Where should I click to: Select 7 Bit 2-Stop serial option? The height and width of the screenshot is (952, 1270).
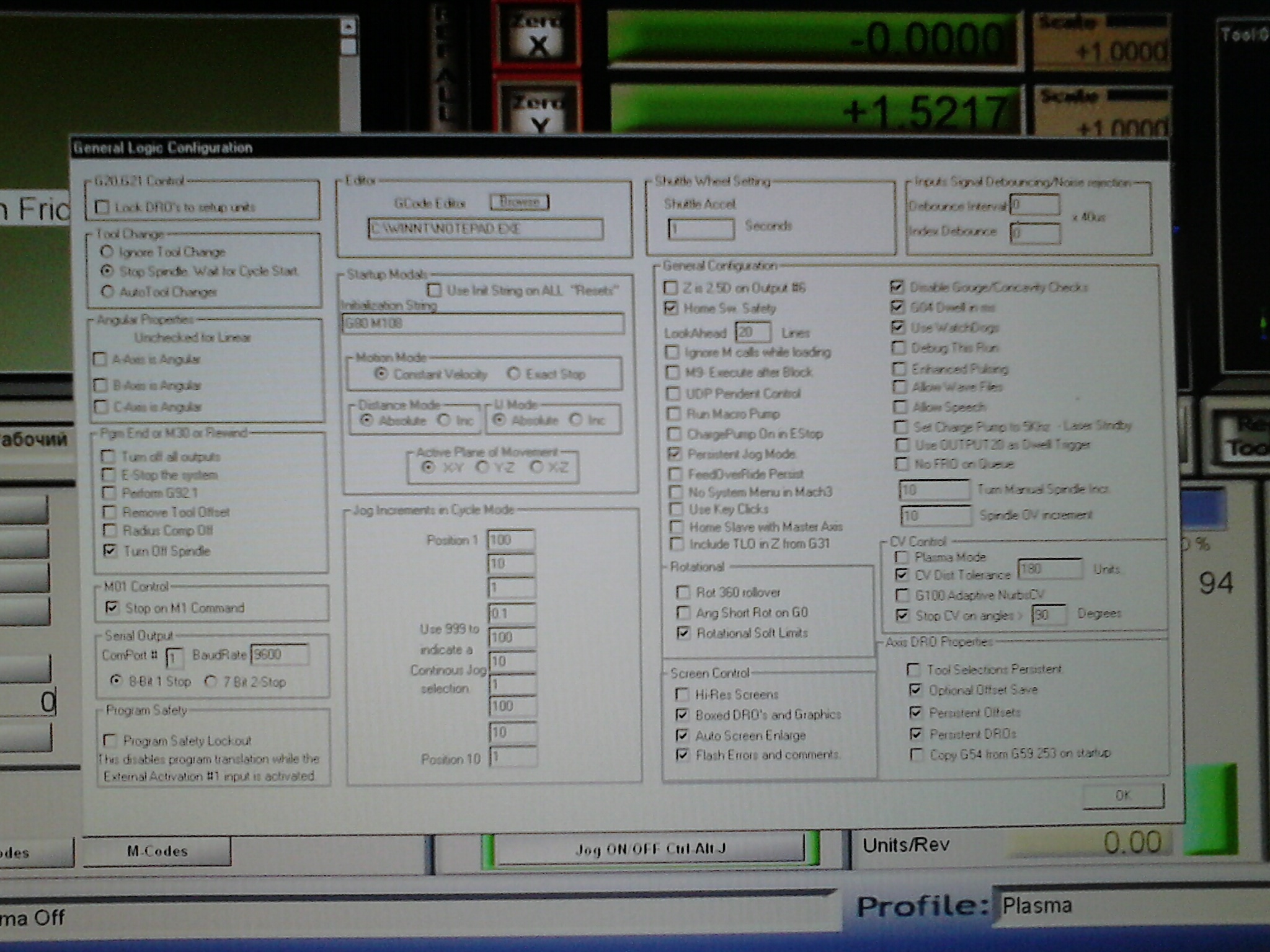point(211,682)
